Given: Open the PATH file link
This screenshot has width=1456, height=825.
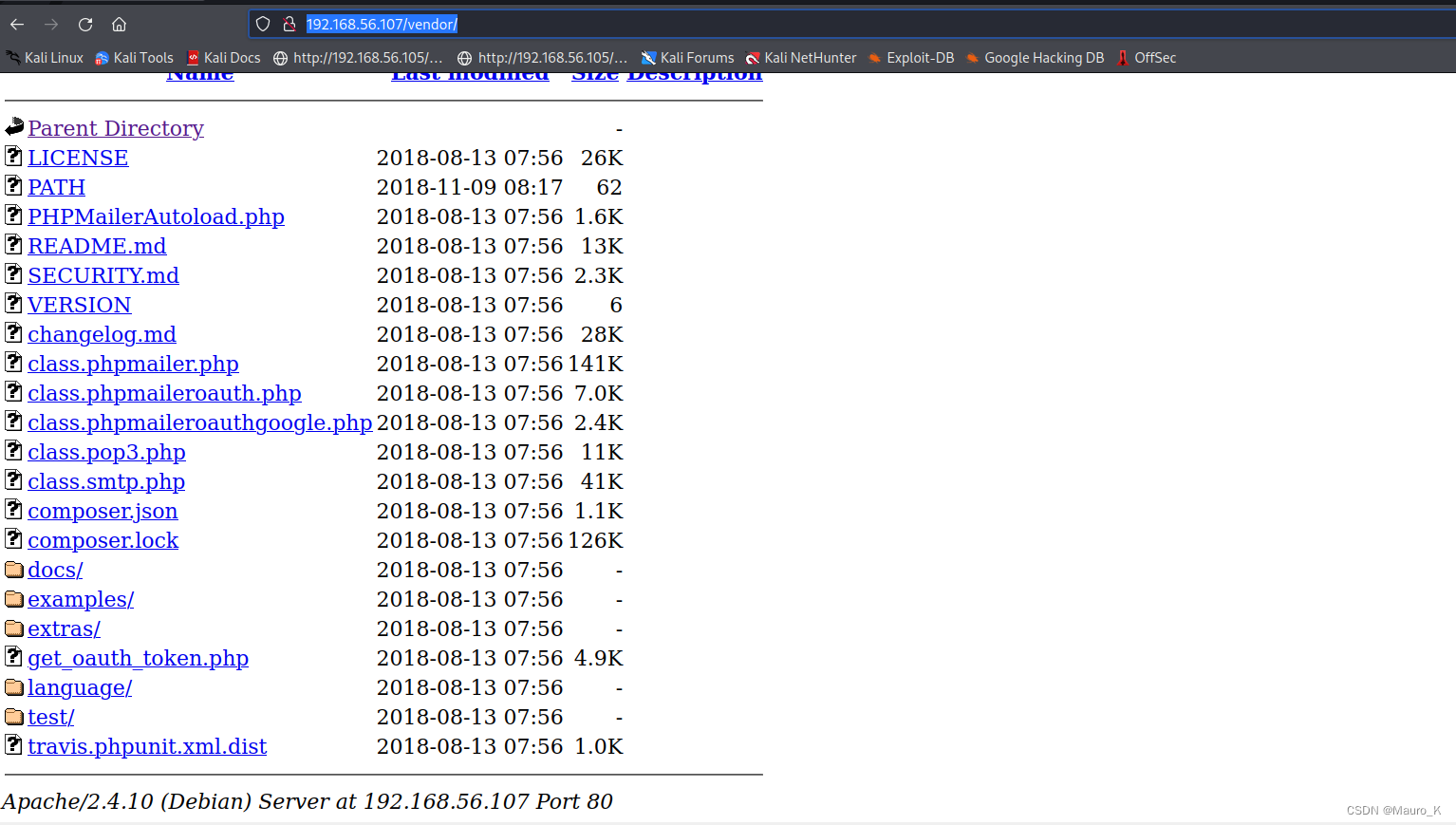Looking at the screenshot, I should tap(56, 187).
